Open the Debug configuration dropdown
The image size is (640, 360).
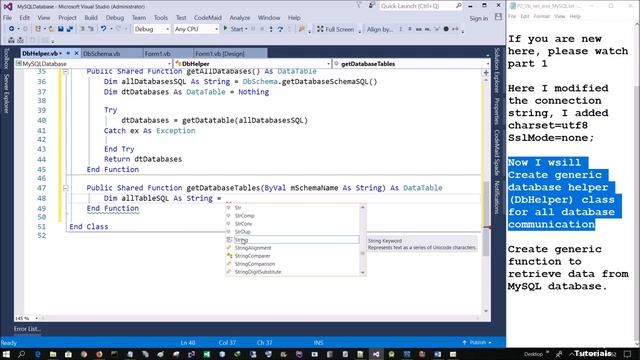click(x=151, y=29)
